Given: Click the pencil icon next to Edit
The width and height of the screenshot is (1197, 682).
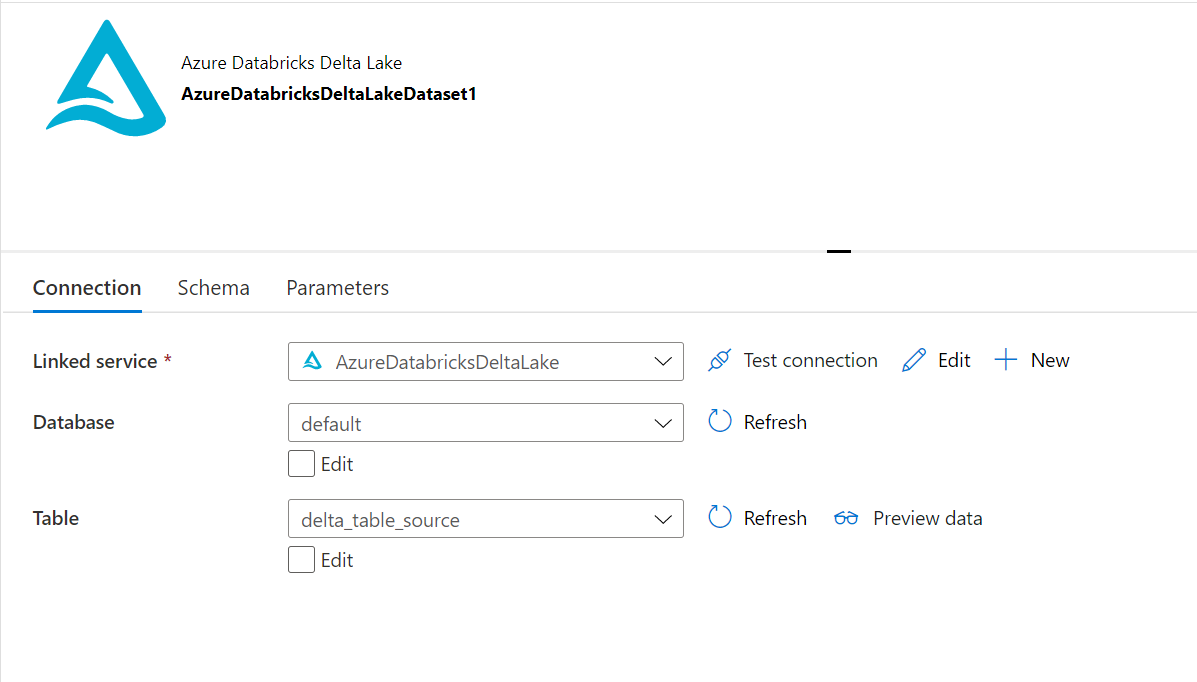Looking at the screenshot, I should click(x=914, y=361).
